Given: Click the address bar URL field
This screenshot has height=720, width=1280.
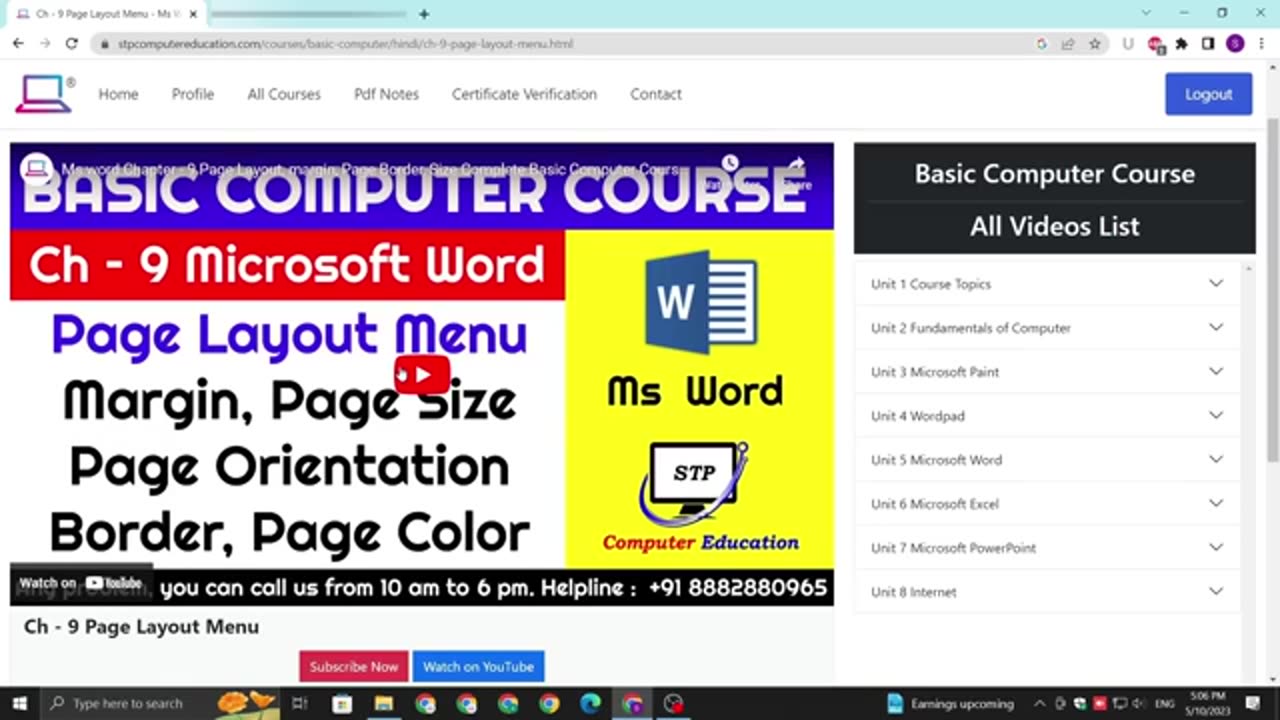Looking at the screenshot, I should click(x=570, y=44).
